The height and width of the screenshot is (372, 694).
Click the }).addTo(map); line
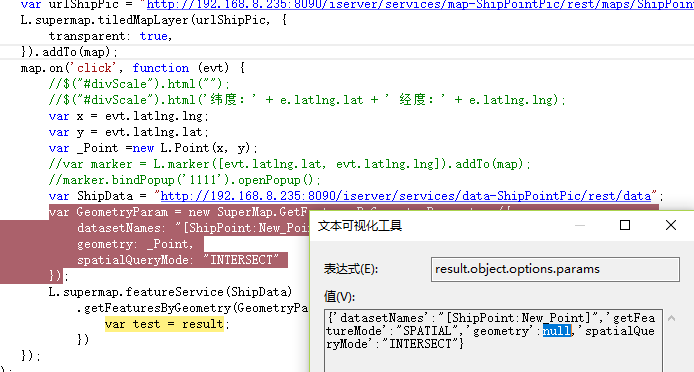[x=69, y=52]
